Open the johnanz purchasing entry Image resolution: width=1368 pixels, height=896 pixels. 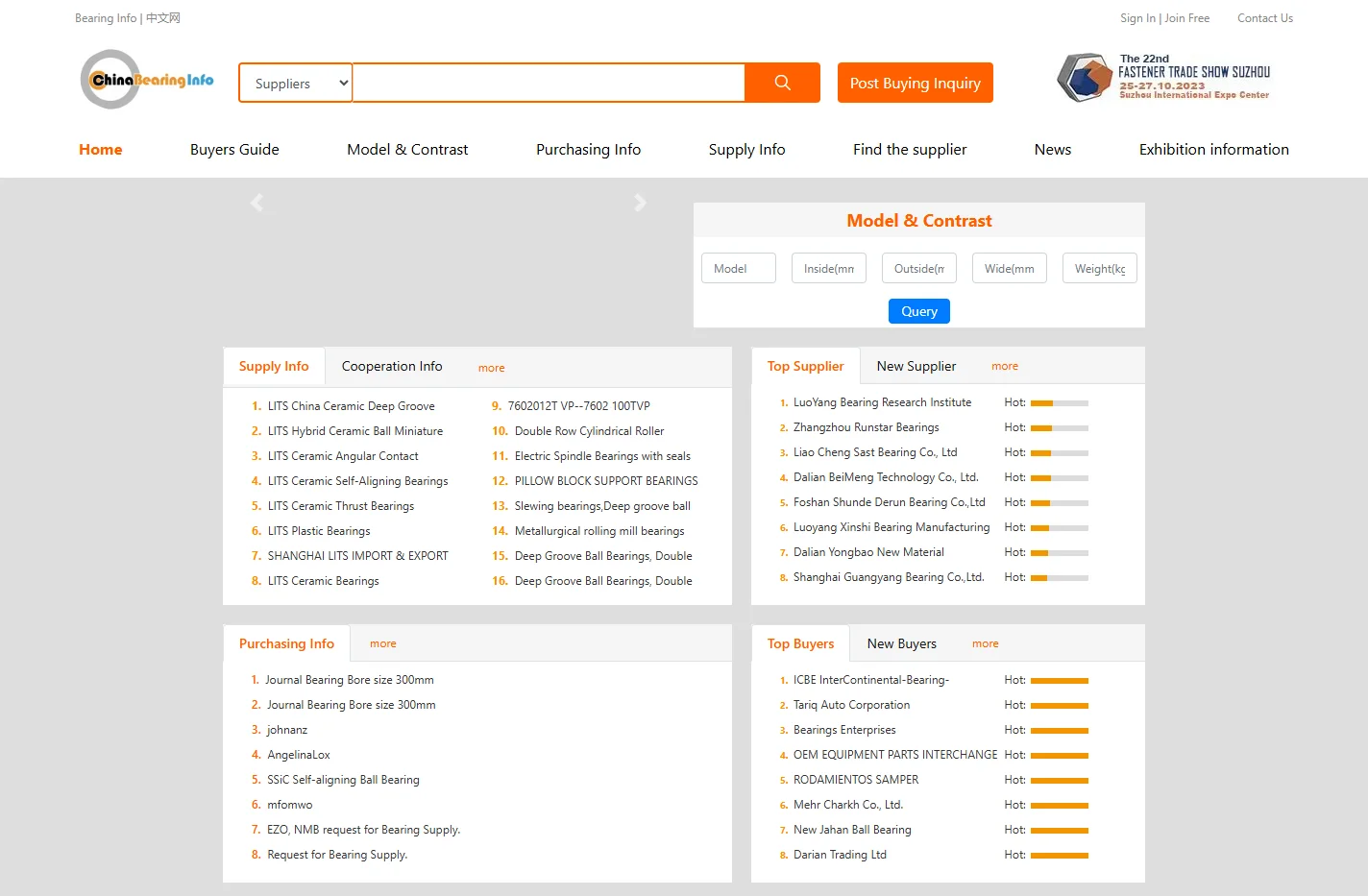tap(287, 730)
